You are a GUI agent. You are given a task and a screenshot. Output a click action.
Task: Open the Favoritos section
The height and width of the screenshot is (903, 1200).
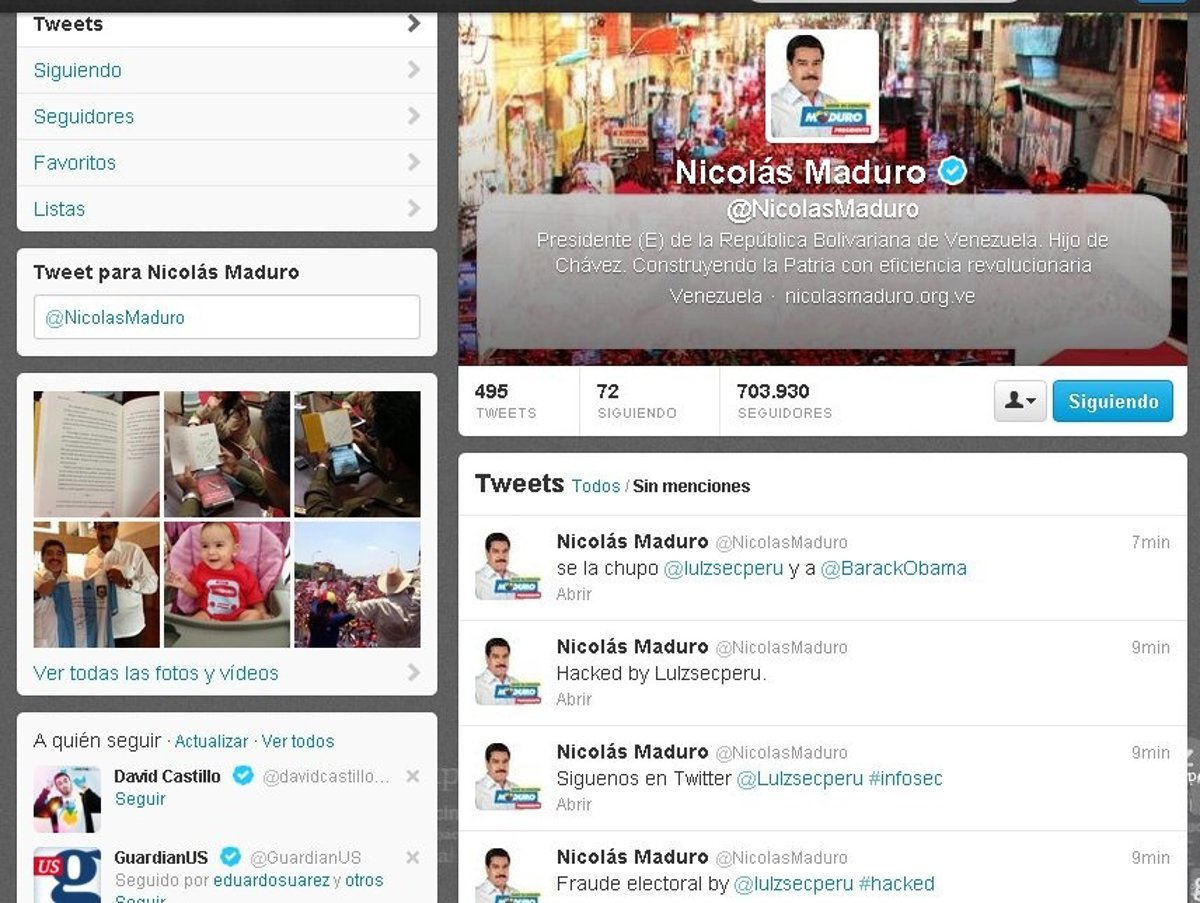[x=226, y=162]
